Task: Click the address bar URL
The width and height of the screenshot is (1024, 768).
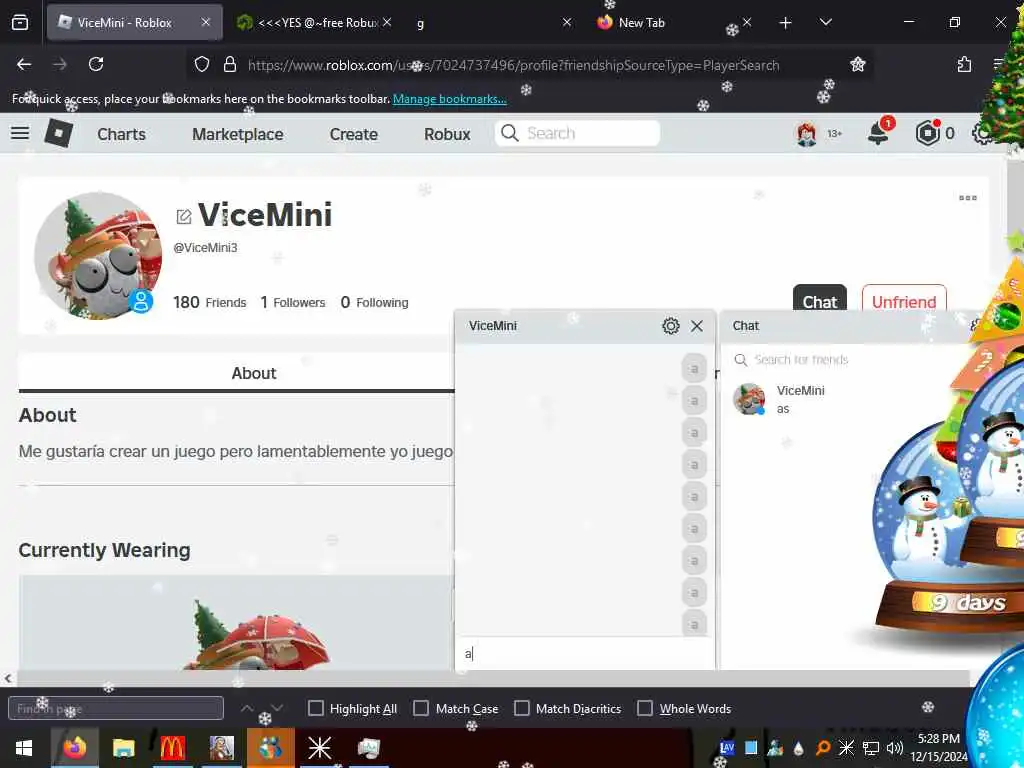Action: pos(513,65)
